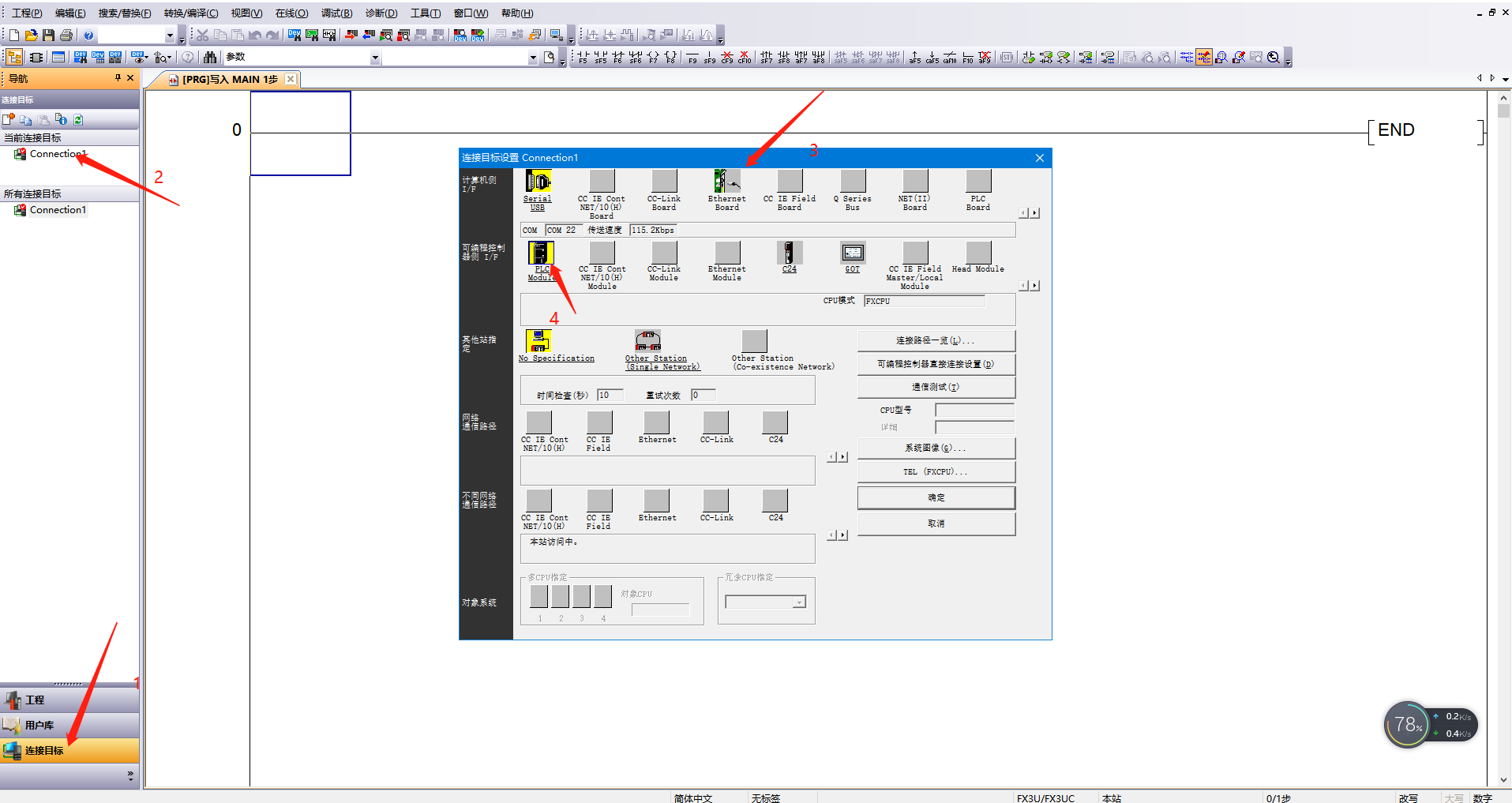1512x803 pixels.
Task: Open the 在线(O) menu
Action: (x=291, y=13)
